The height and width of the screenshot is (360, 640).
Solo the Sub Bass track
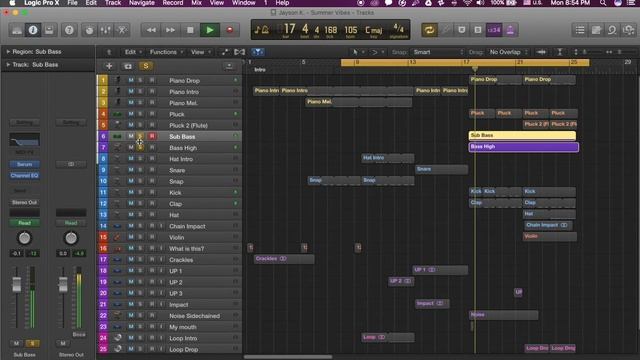[x=140, y=136]
